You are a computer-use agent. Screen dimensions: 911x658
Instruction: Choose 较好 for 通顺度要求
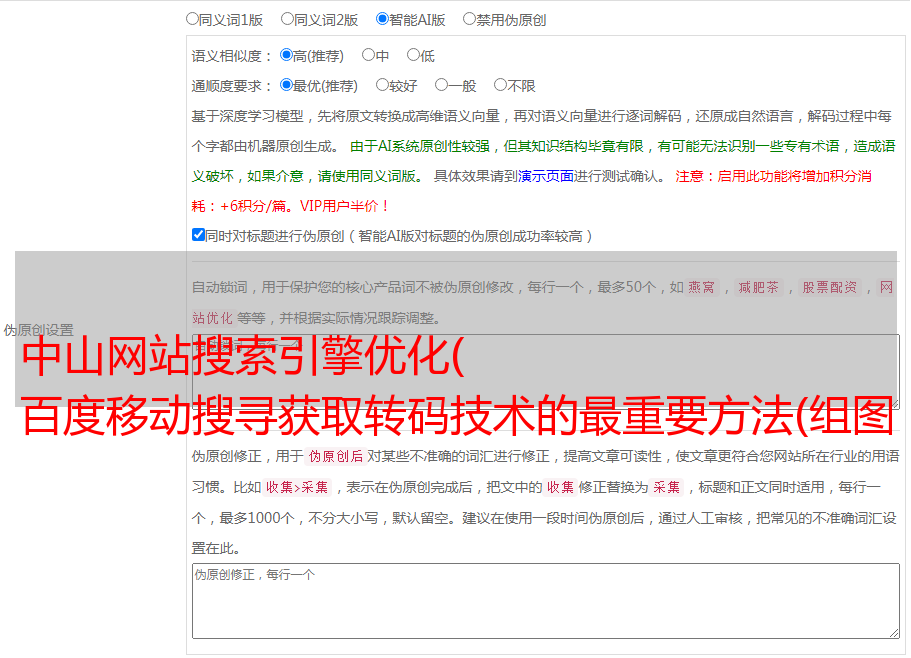coord(382,85)
